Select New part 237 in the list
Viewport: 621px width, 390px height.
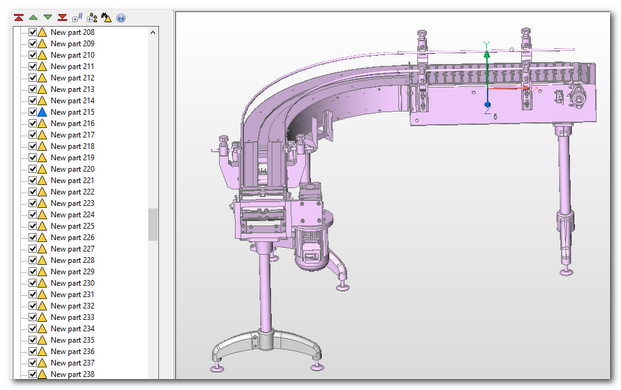[72, 363]
